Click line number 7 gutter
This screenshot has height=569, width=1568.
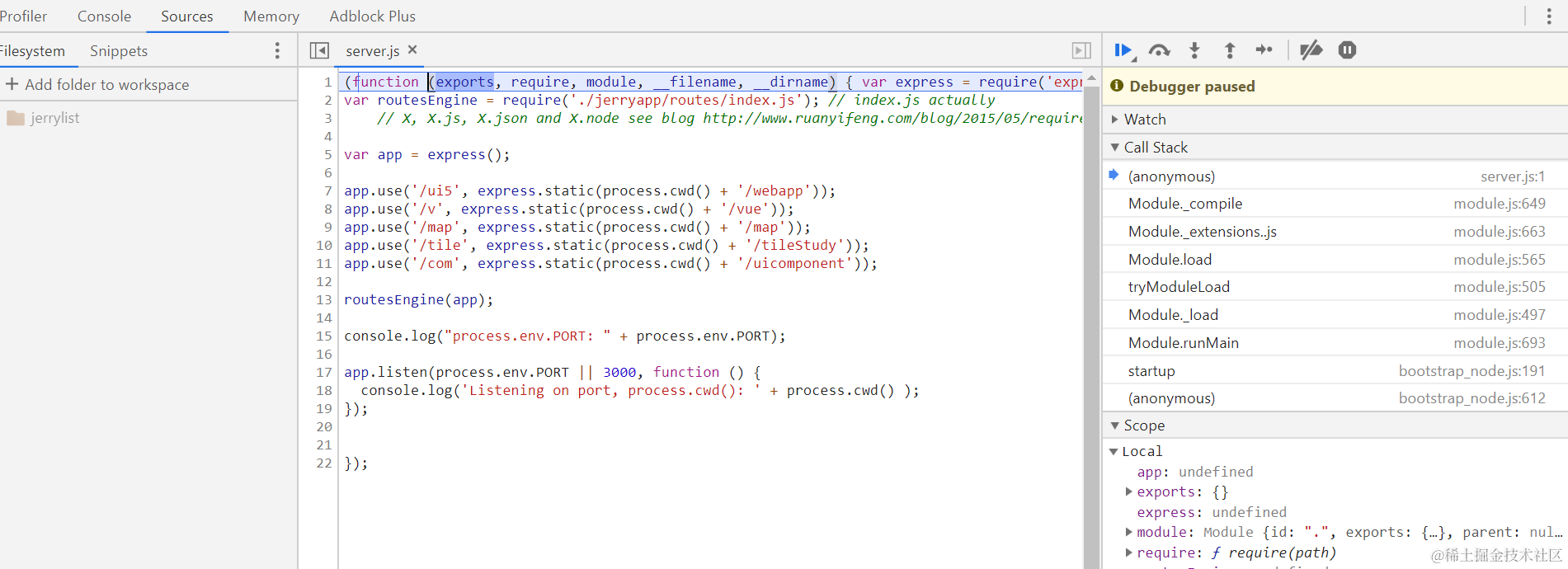(x=327, y=190)
